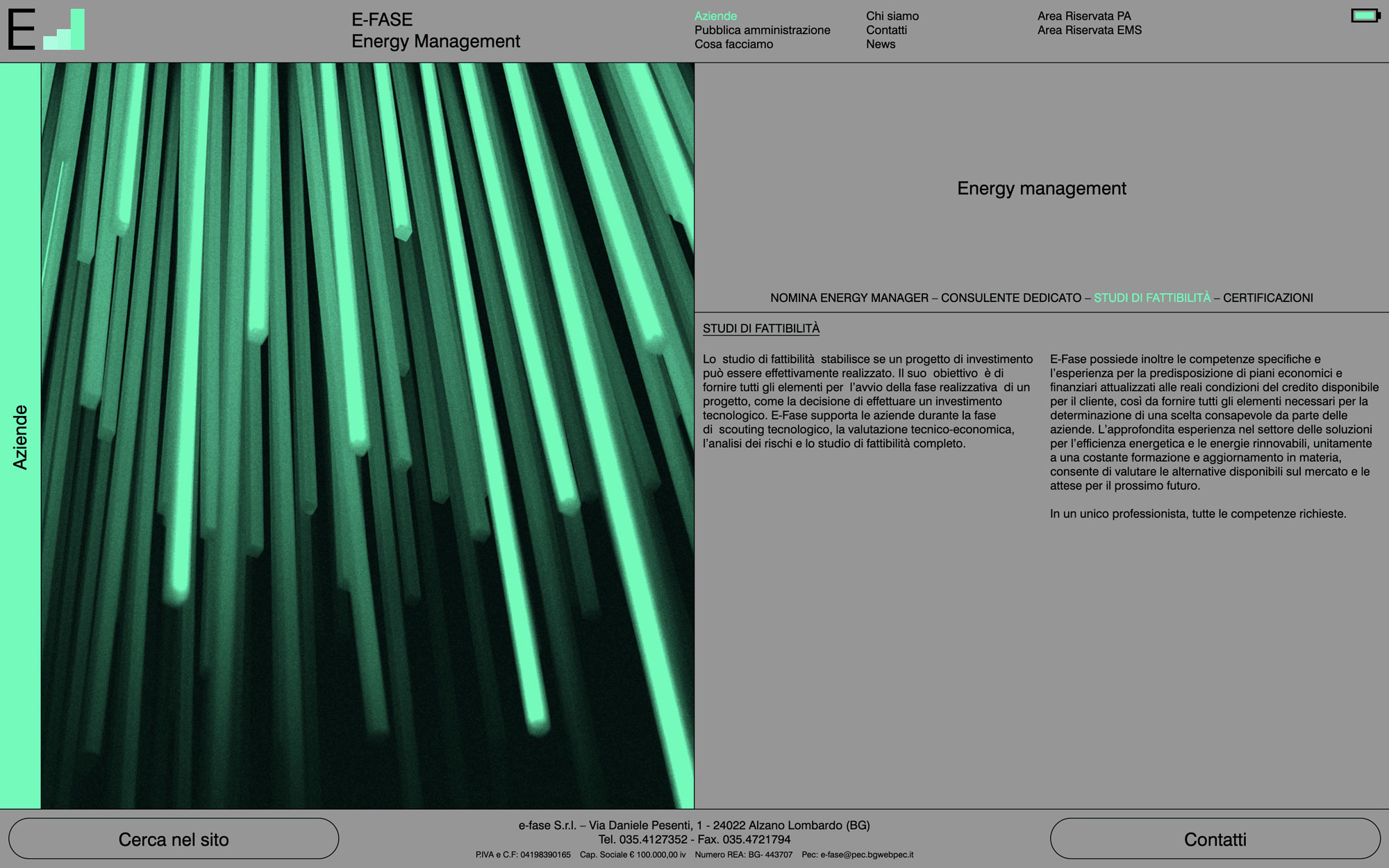The image size is (1389, 868).
Task: Open the Cosa facciamo section
Action: 733,44
